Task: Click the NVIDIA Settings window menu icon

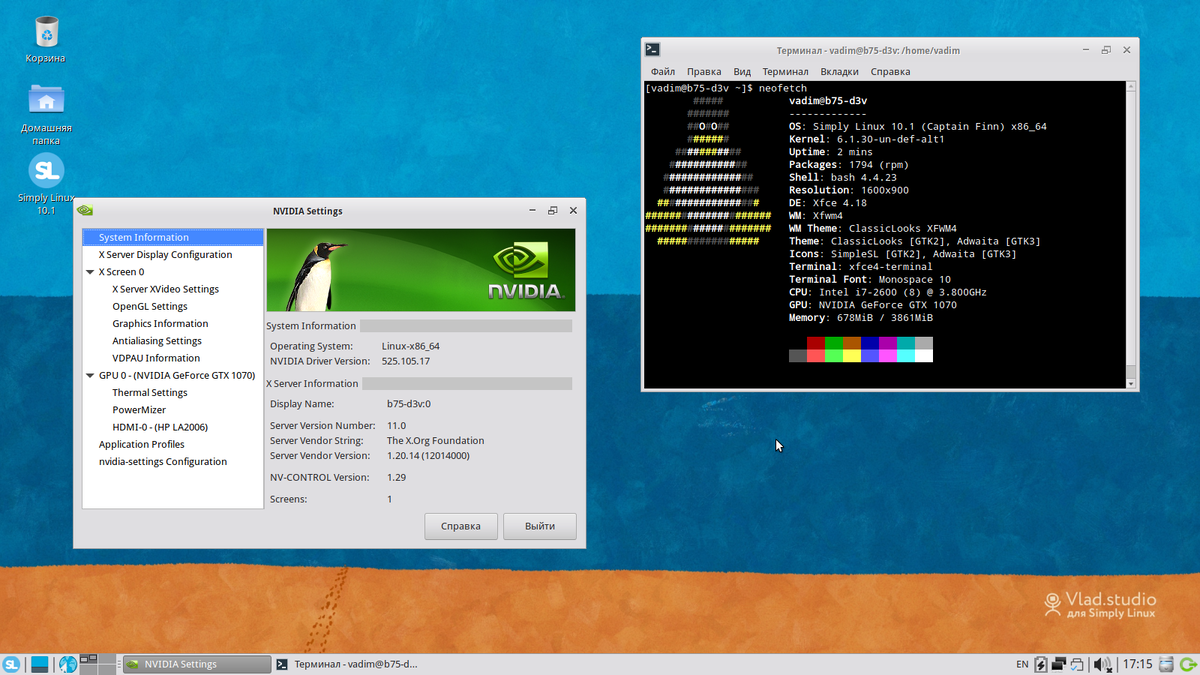Action: point(85,211)
